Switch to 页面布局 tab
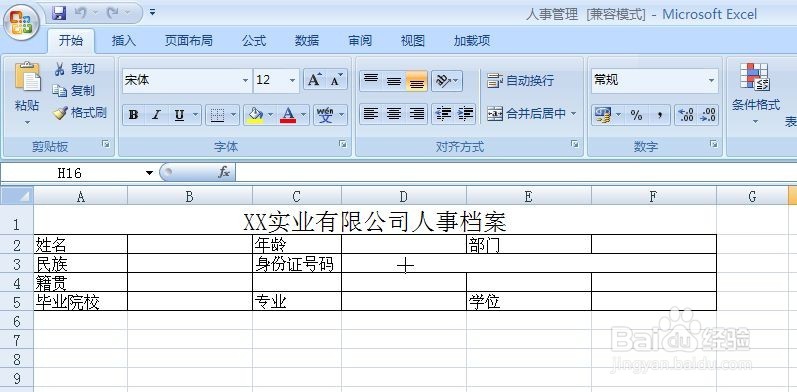The height and width of the screenshot is (392, 797). point(189,41)
